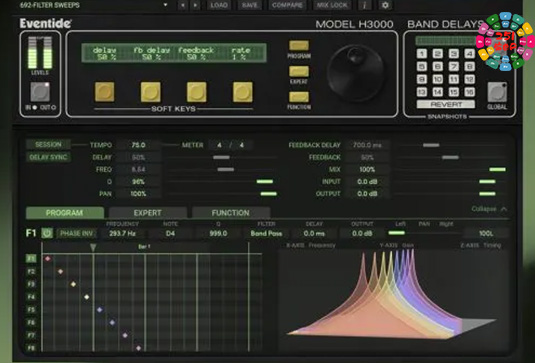Click the METER numerator field
The image size is (535, 363).
click(x=219, y=145)
